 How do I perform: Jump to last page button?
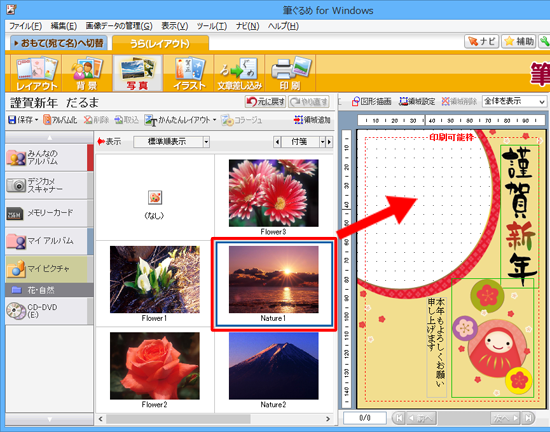pyautogui.click(x=528, y=418)
